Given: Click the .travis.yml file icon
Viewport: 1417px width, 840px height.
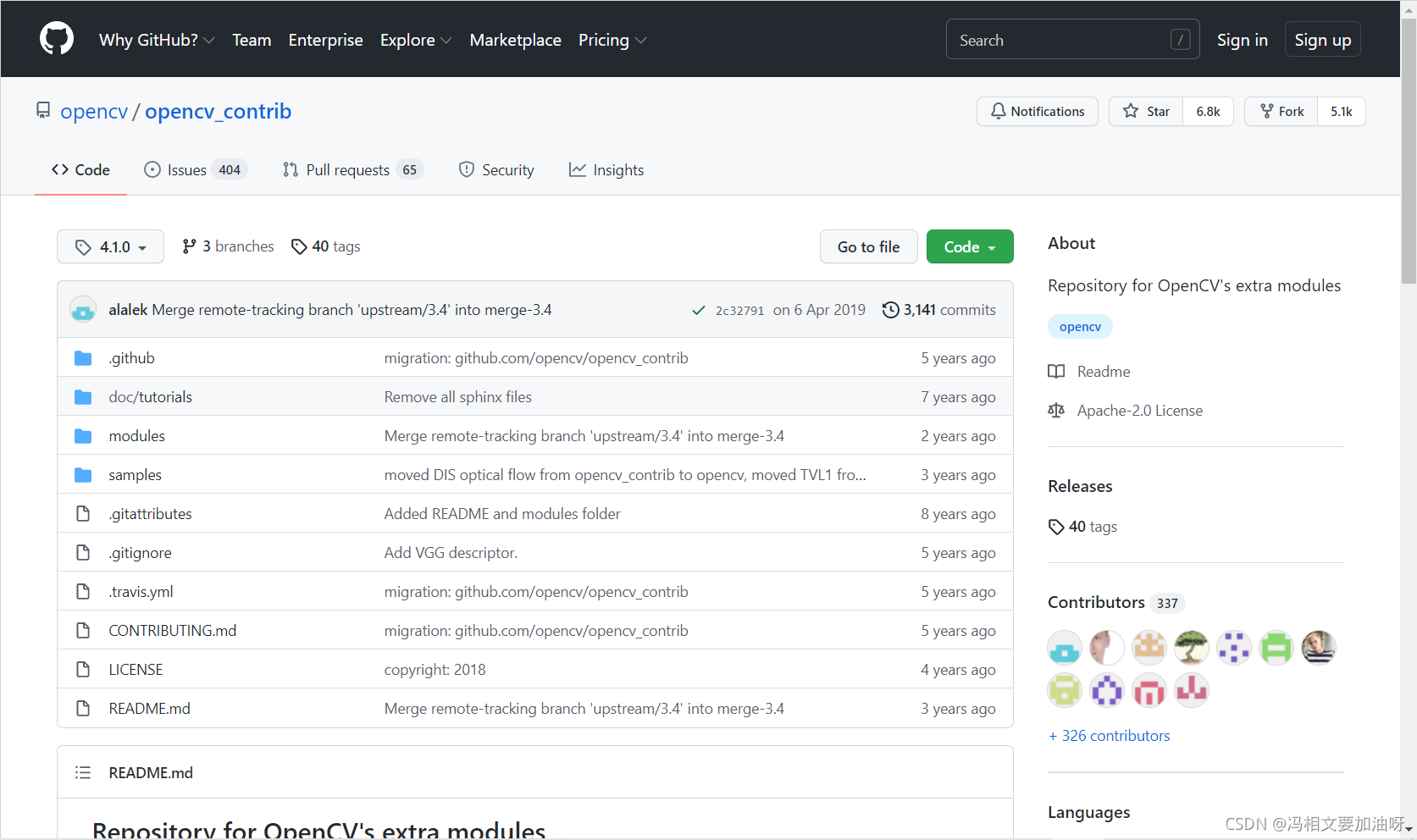Looking at the screenshot, I should 83,592.
